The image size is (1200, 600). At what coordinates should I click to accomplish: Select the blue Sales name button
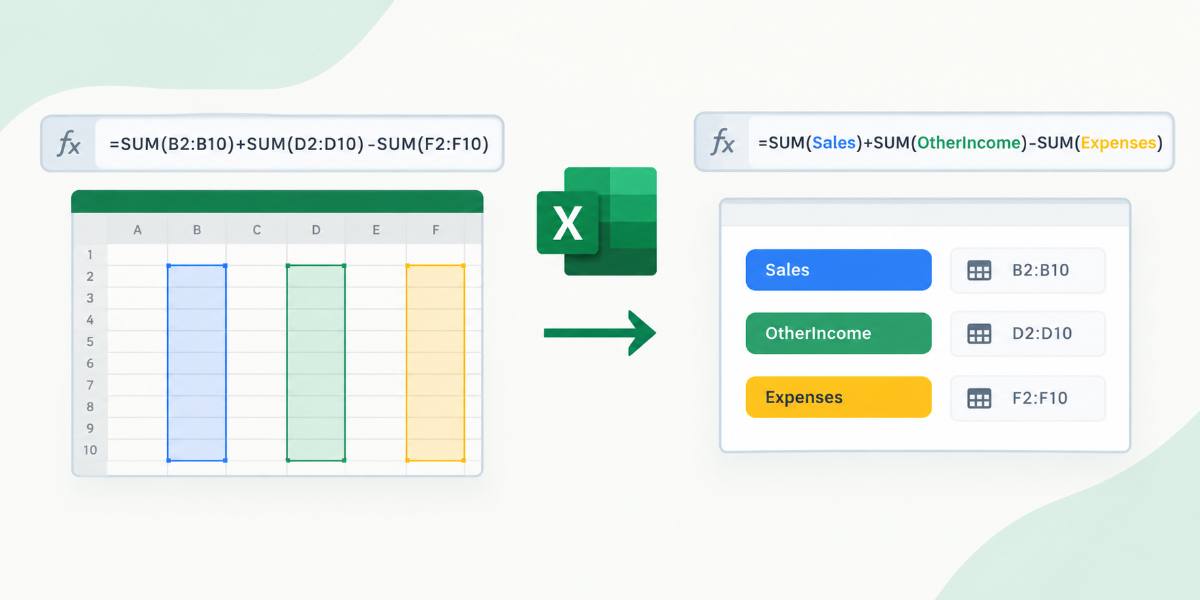click(x=838, y=270)
